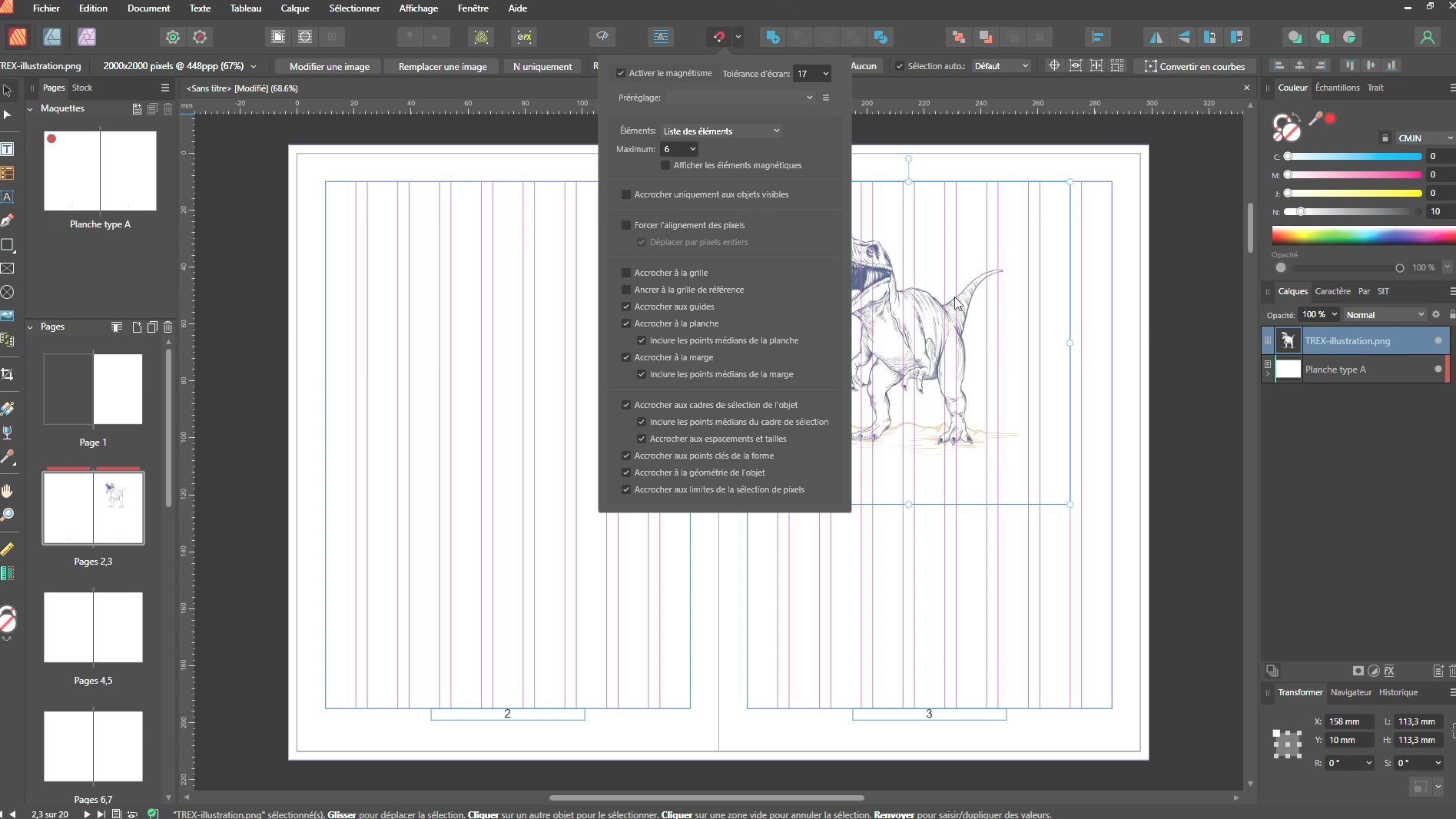
Task: Select the Hand pan tool
Action: 8,491
